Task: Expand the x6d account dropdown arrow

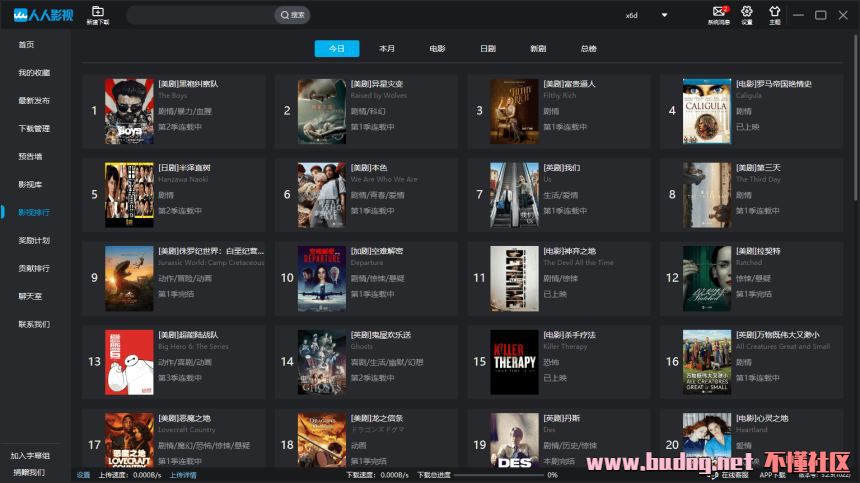Action: tap(664, 15)
